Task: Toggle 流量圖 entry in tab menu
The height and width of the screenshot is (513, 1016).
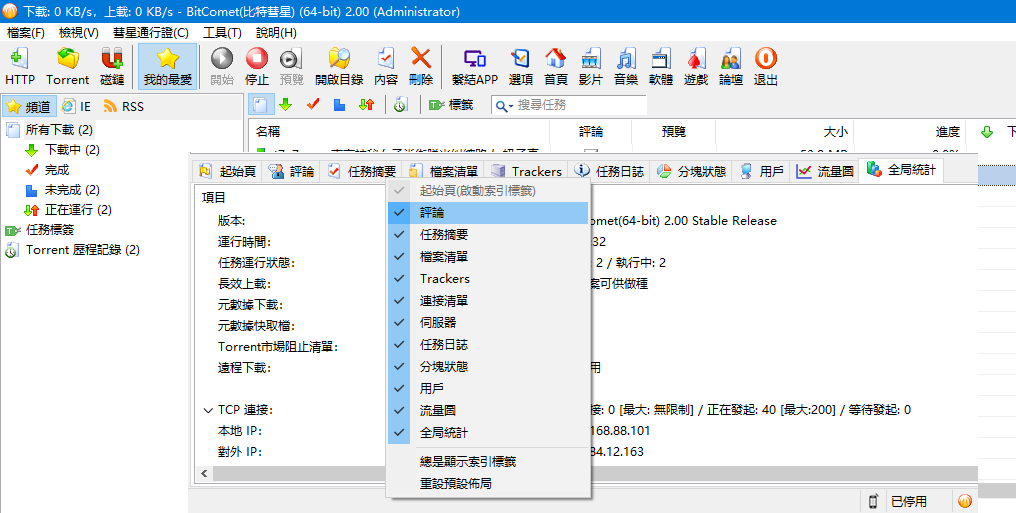Action: [488, 411]
